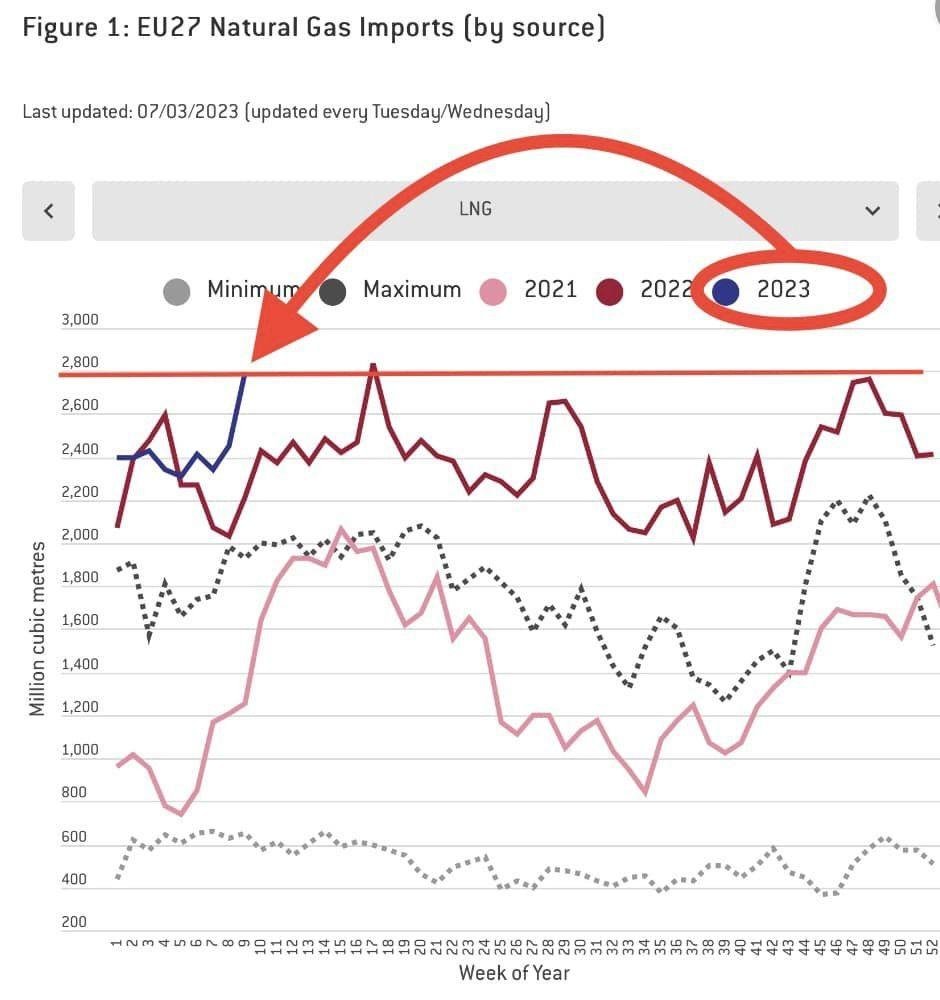940x1000 pixels.
Task: Click the chevron on the LNG selector
Action: (873, 211)
